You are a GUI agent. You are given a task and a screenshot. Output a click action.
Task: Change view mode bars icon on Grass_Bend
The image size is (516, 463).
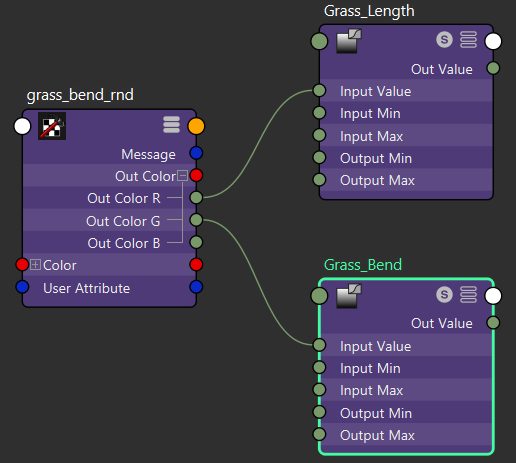click(x=468, y=294)
